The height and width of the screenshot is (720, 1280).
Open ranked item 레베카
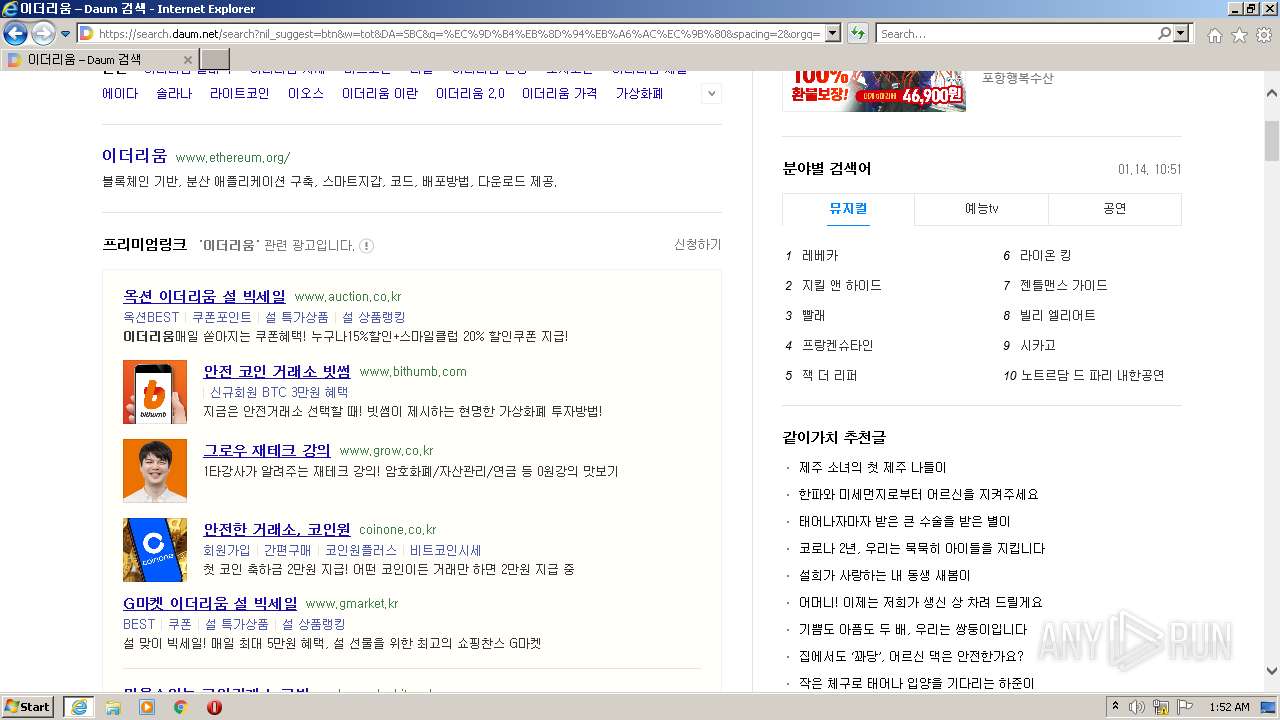(x=820, y=256)
